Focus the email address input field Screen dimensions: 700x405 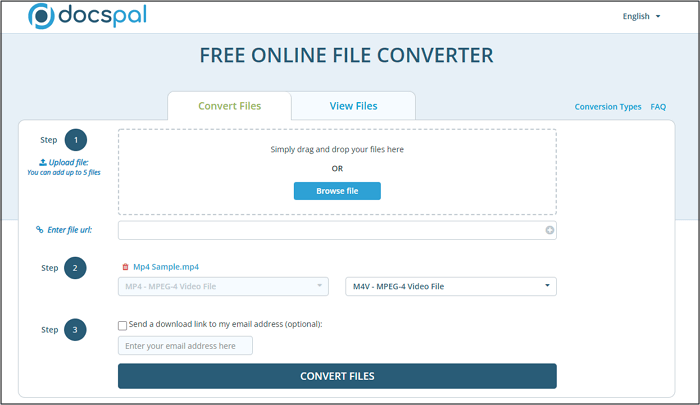point(185,346)
